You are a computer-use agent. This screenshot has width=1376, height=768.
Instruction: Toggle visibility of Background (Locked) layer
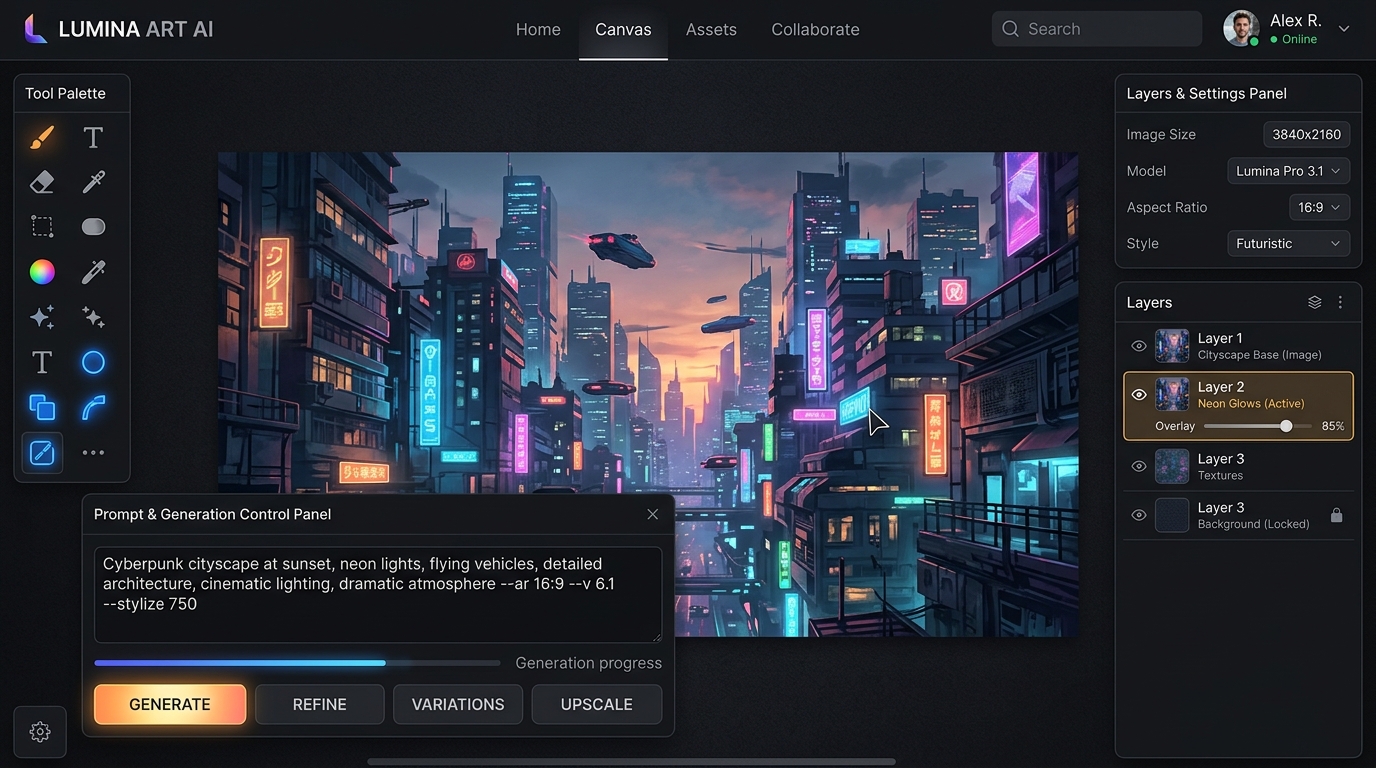pos(1138,515)
